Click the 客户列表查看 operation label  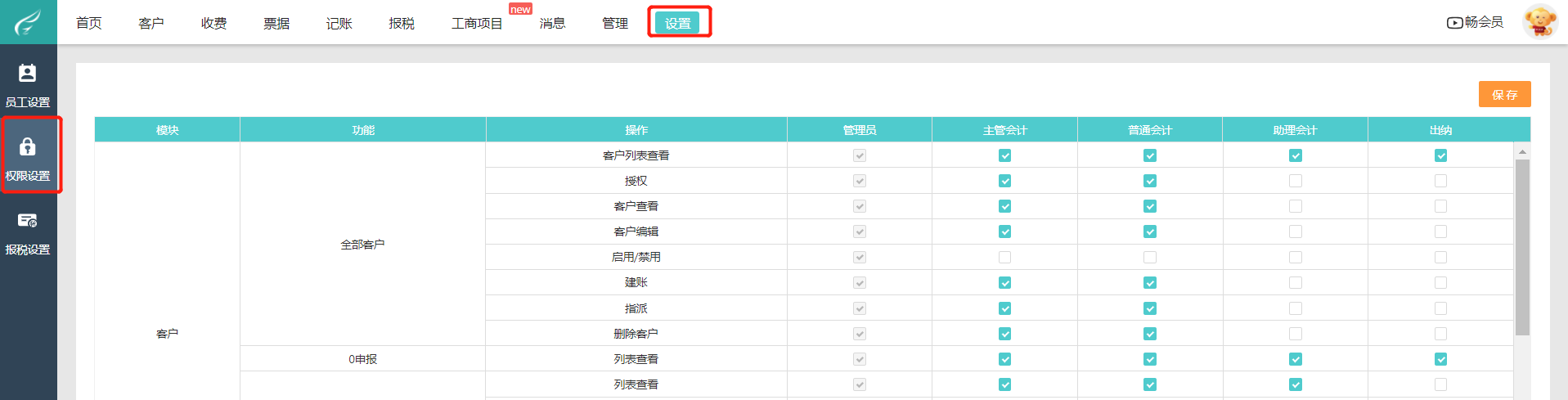pos(636,155)
